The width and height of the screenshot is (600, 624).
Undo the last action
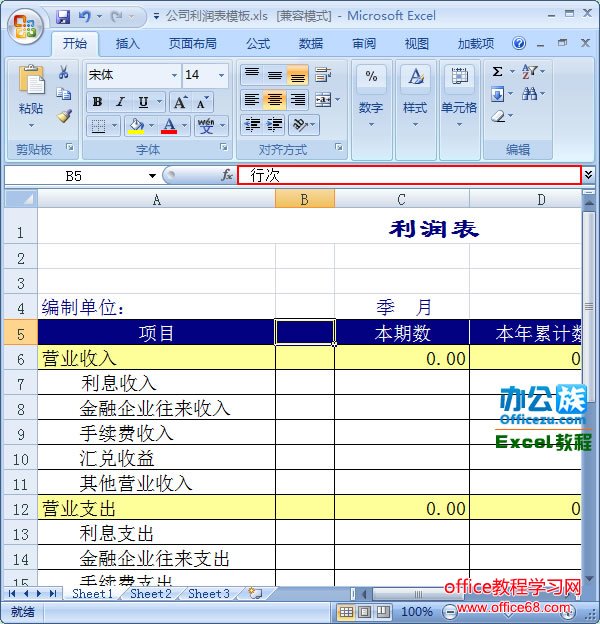click(x=84, y=16)
